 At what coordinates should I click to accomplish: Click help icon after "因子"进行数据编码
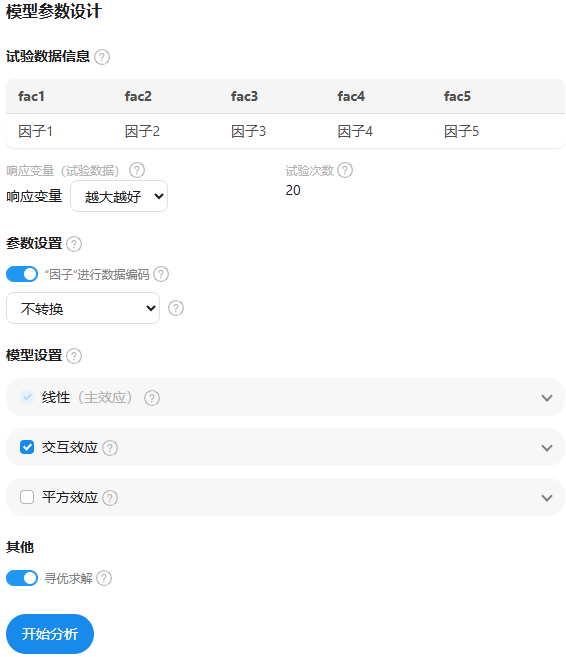[x=161, y=274]
